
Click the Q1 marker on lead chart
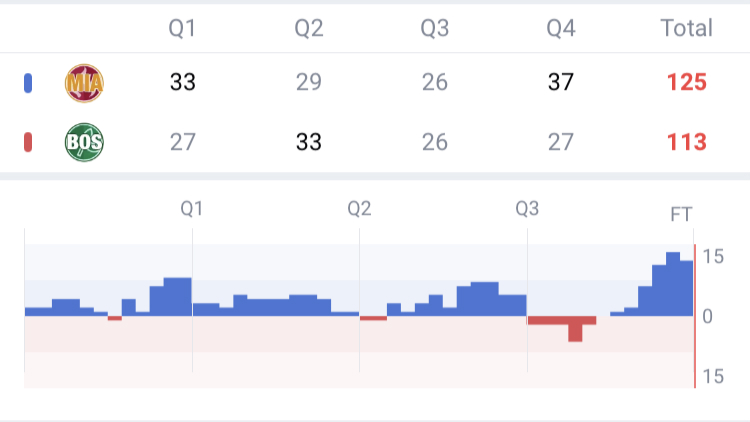coord(192,209)
